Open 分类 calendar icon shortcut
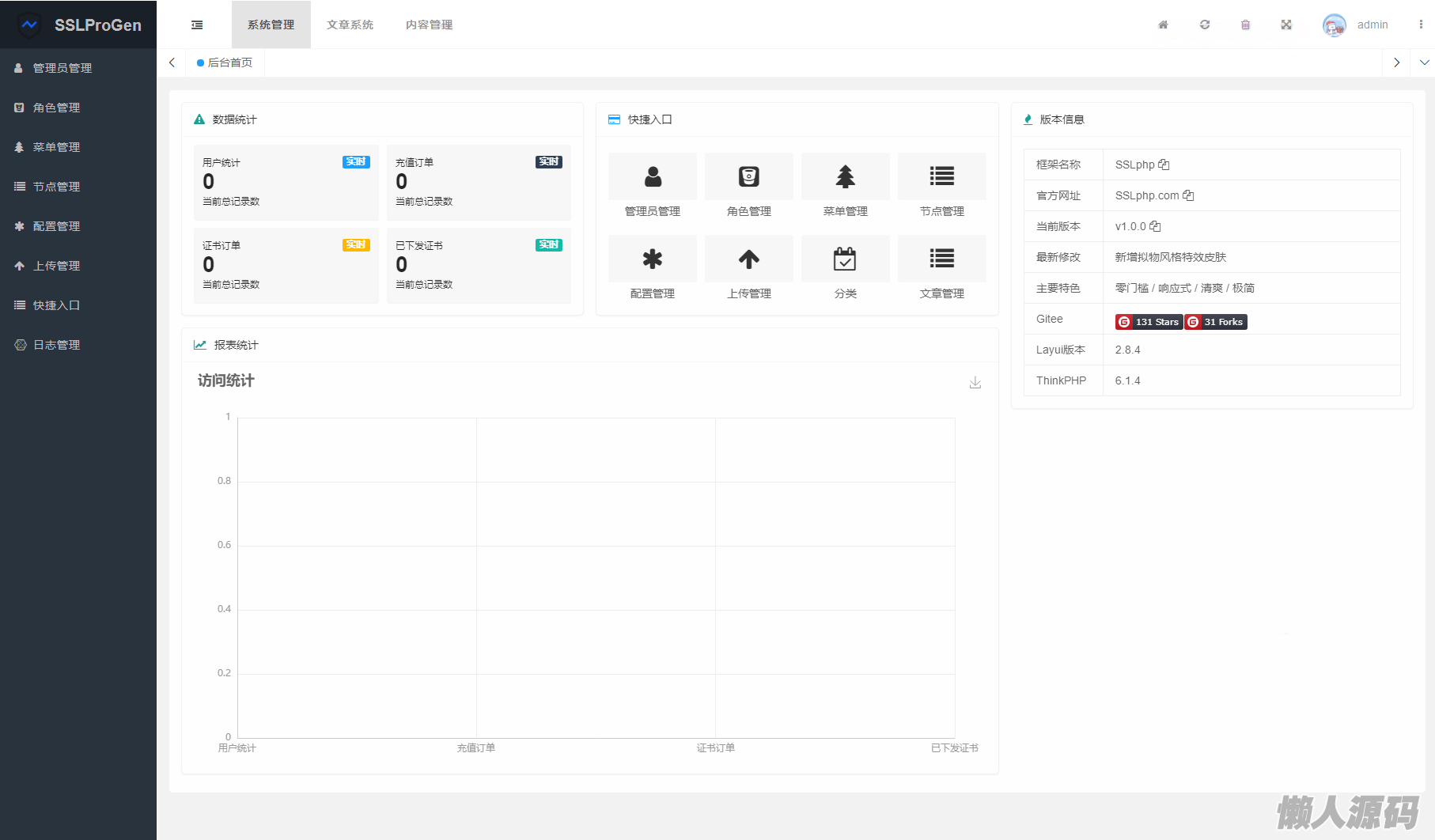The image size is (1435, 840). point(845,259)
